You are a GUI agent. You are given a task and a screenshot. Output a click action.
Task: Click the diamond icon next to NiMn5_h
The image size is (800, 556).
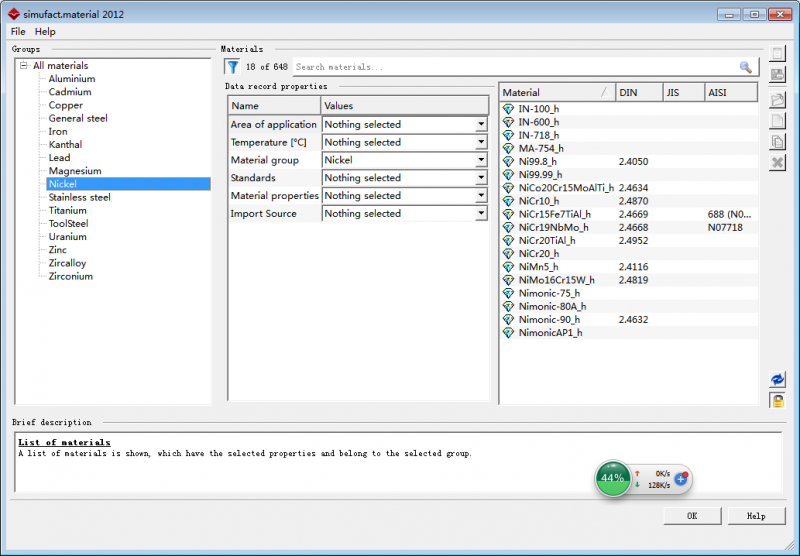pyautogui.click(x=508, y=267)
